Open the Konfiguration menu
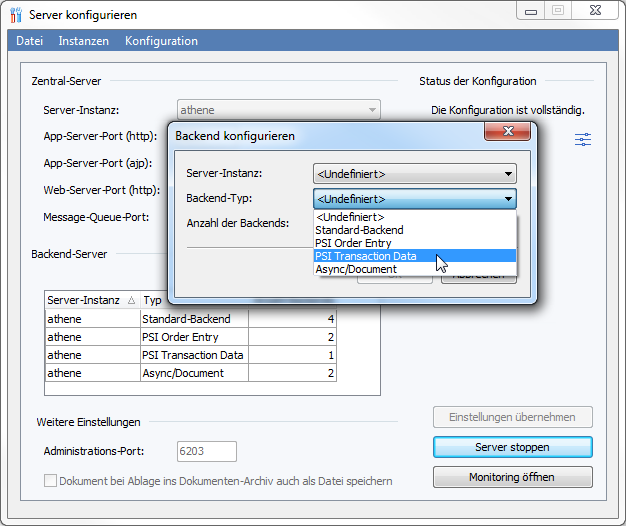Screen dimensions: 626x526 tap(161, 41)
